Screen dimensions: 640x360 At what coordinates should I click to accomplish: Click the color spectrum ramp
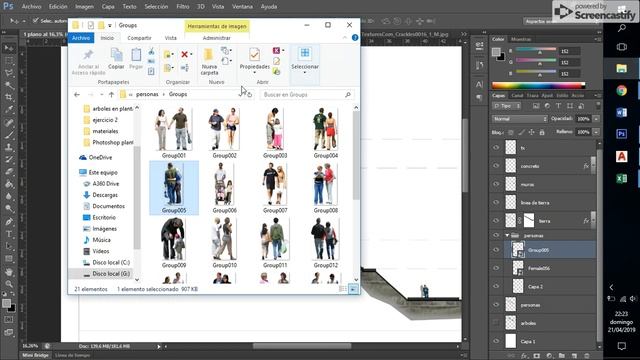coord(538,85)
